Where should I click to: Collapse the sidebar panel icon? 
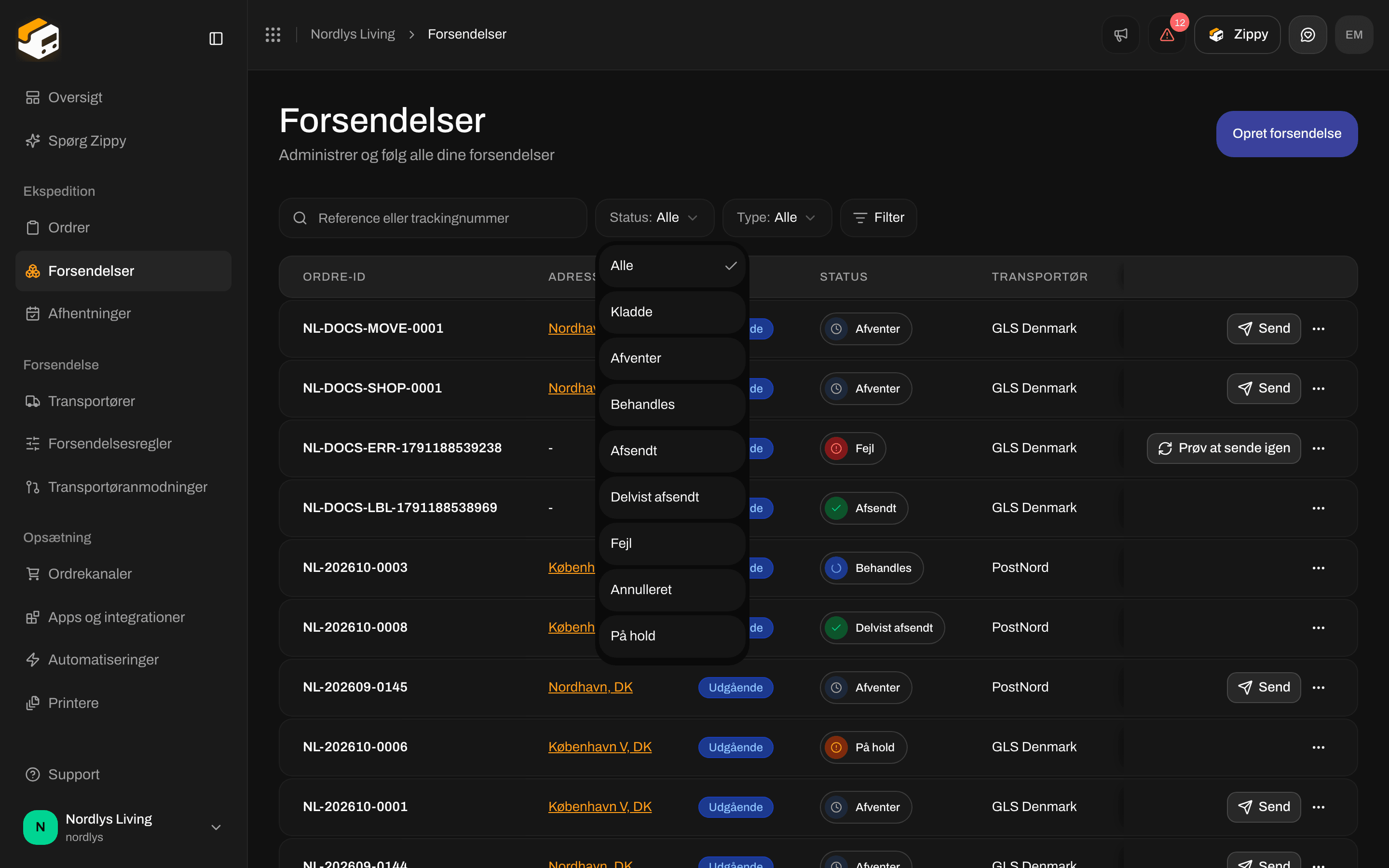[x=216, y=39]
